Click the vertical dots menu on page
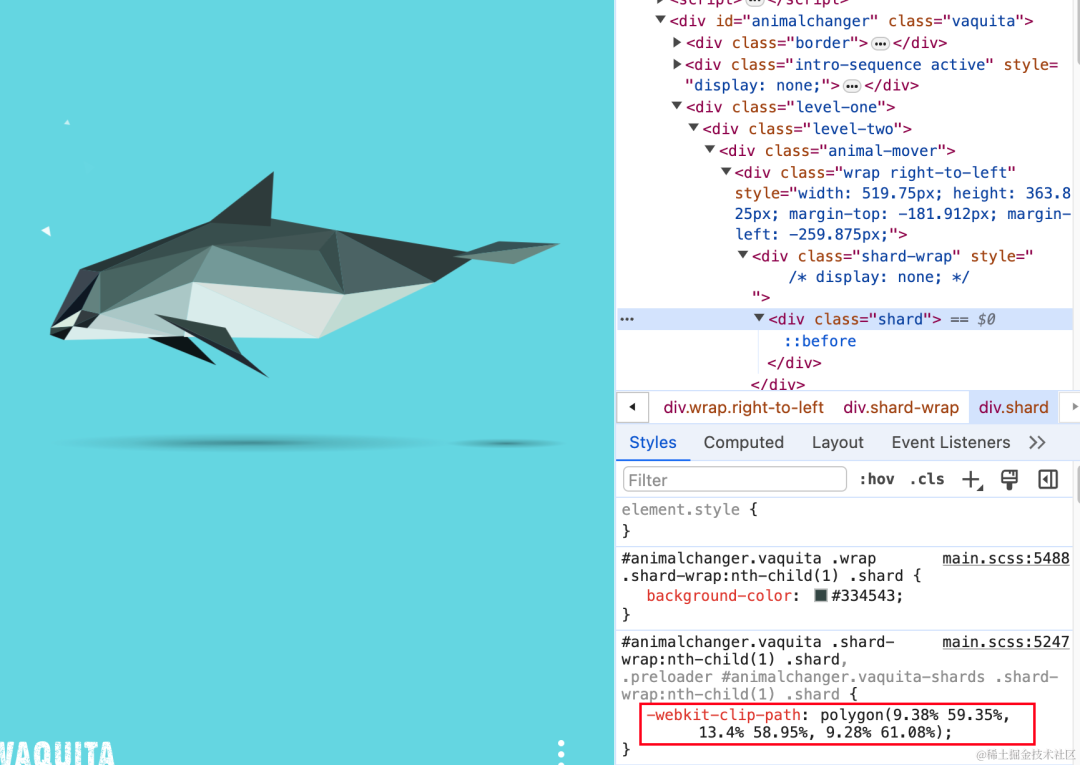The width and height of the screenshot is (1080, 765). 561,752
